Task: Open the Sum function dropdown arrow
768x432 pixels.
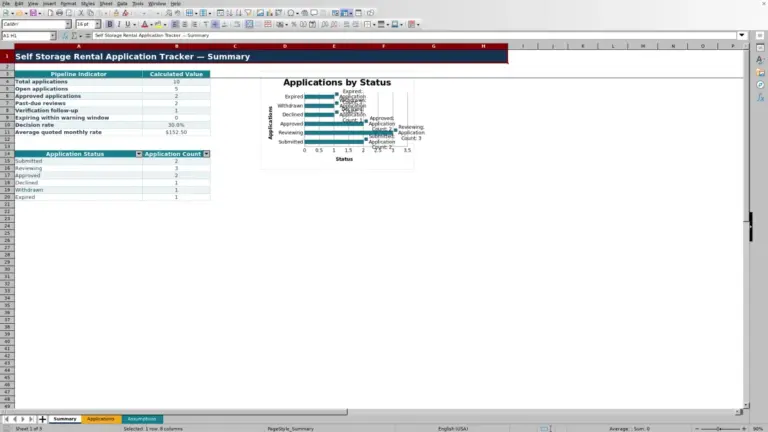Action: click(81, 36)
